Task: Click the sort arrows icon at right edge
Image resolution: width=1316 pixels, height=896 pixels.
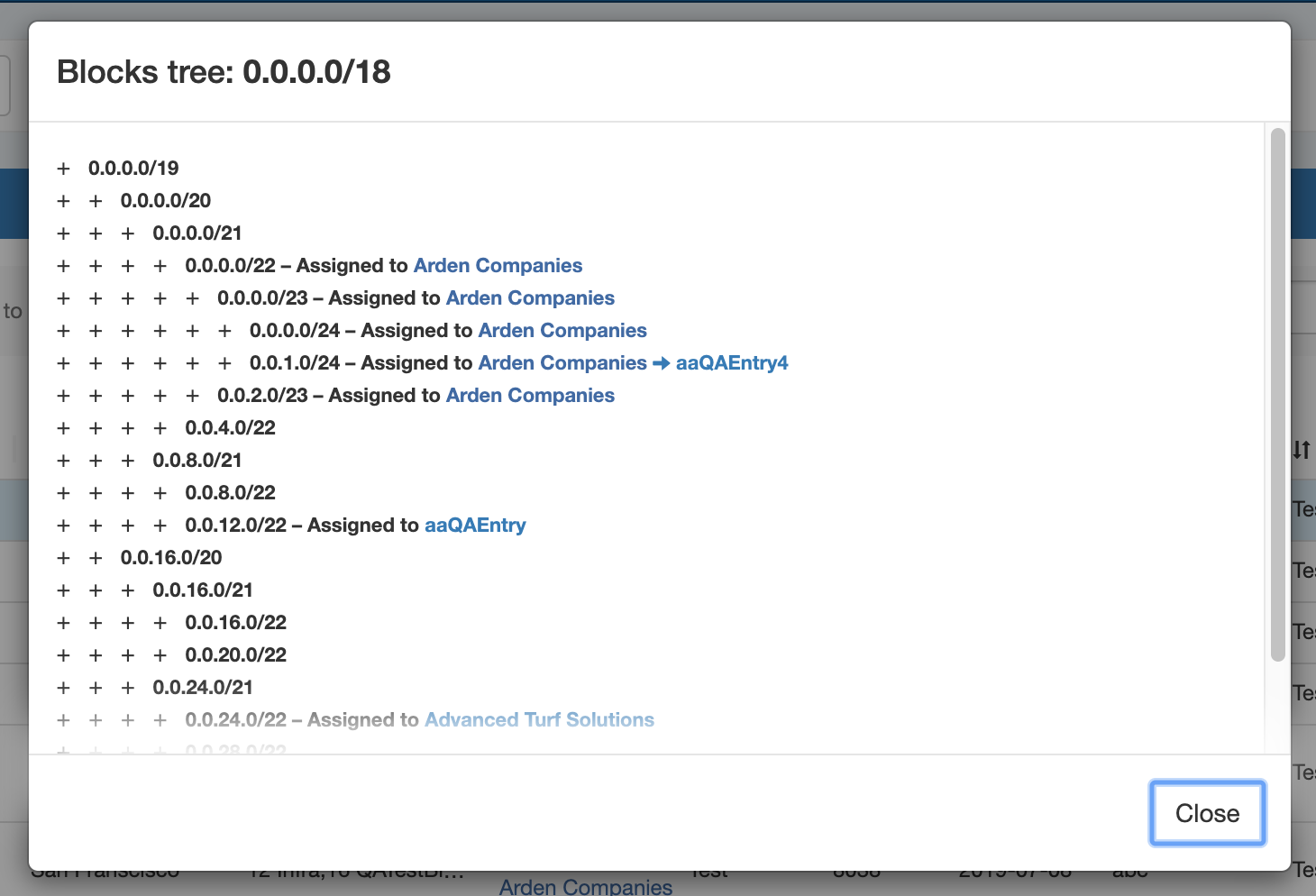Action: (x=1301, y=449)
